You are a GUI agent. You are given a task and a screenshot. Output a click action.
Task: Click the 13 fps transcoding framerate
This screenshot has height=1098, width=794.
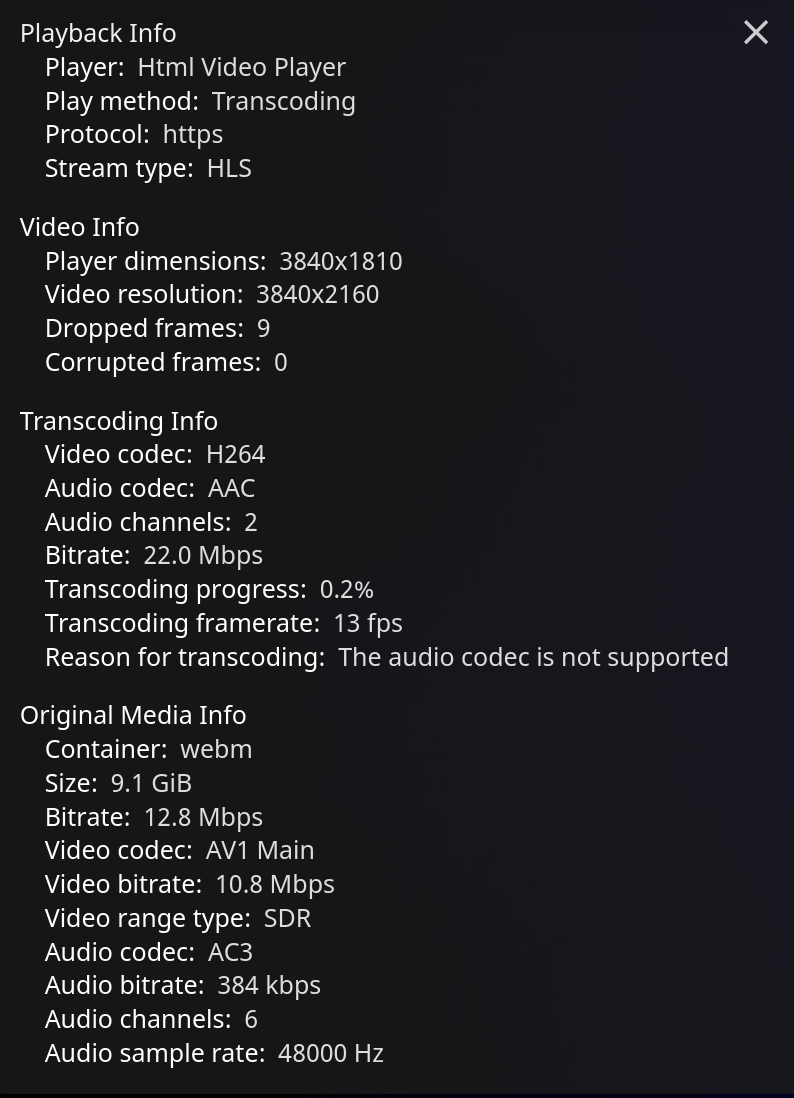tap(367, 623)
